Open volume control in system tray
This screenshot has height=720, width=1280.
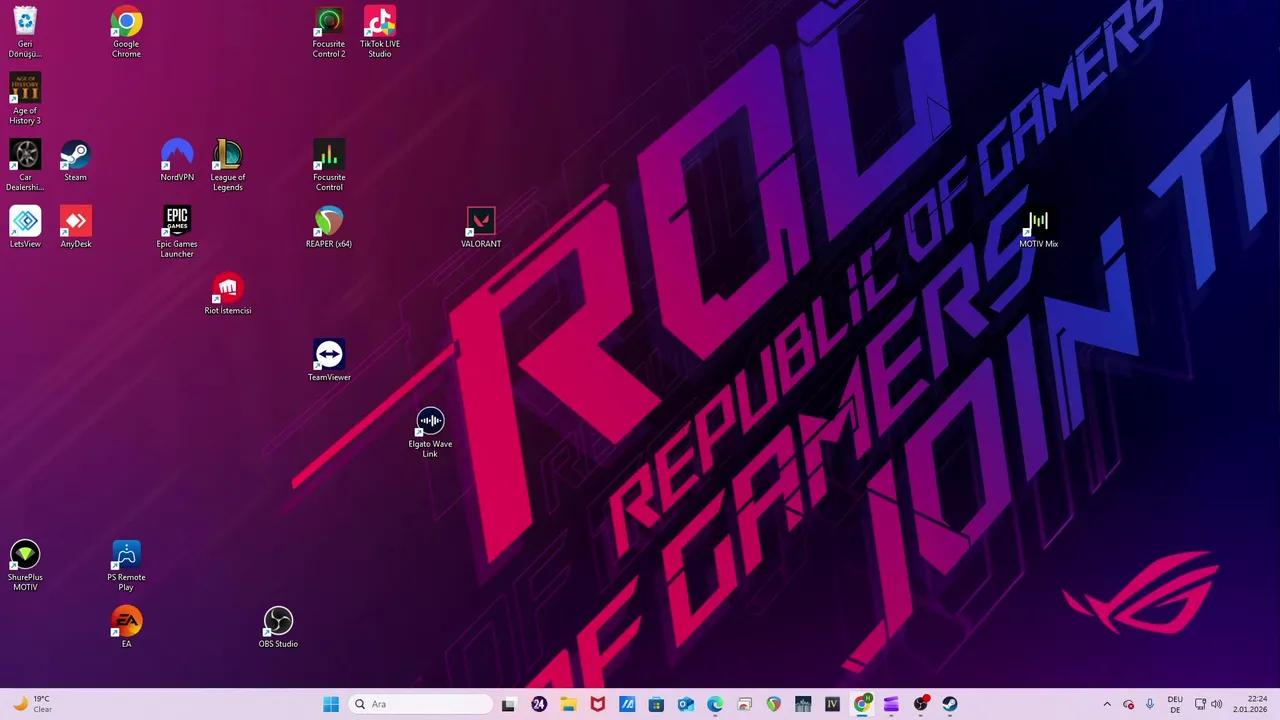coord(1217,704)
